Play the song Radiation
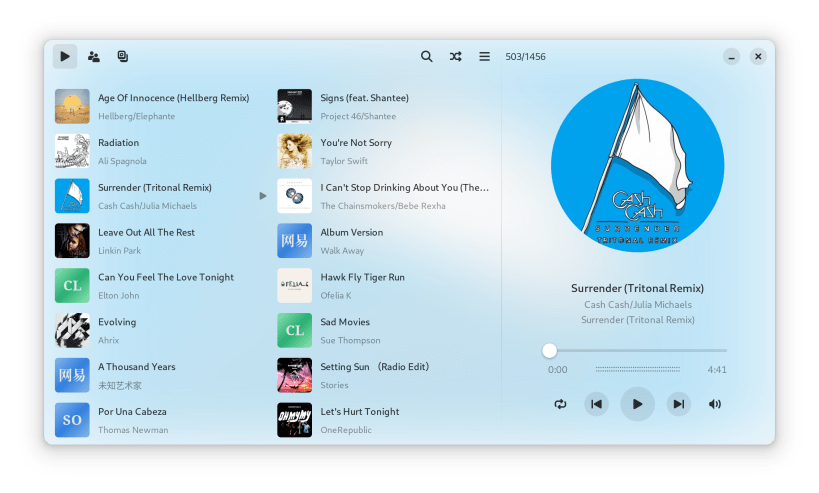 click(161, 151)
